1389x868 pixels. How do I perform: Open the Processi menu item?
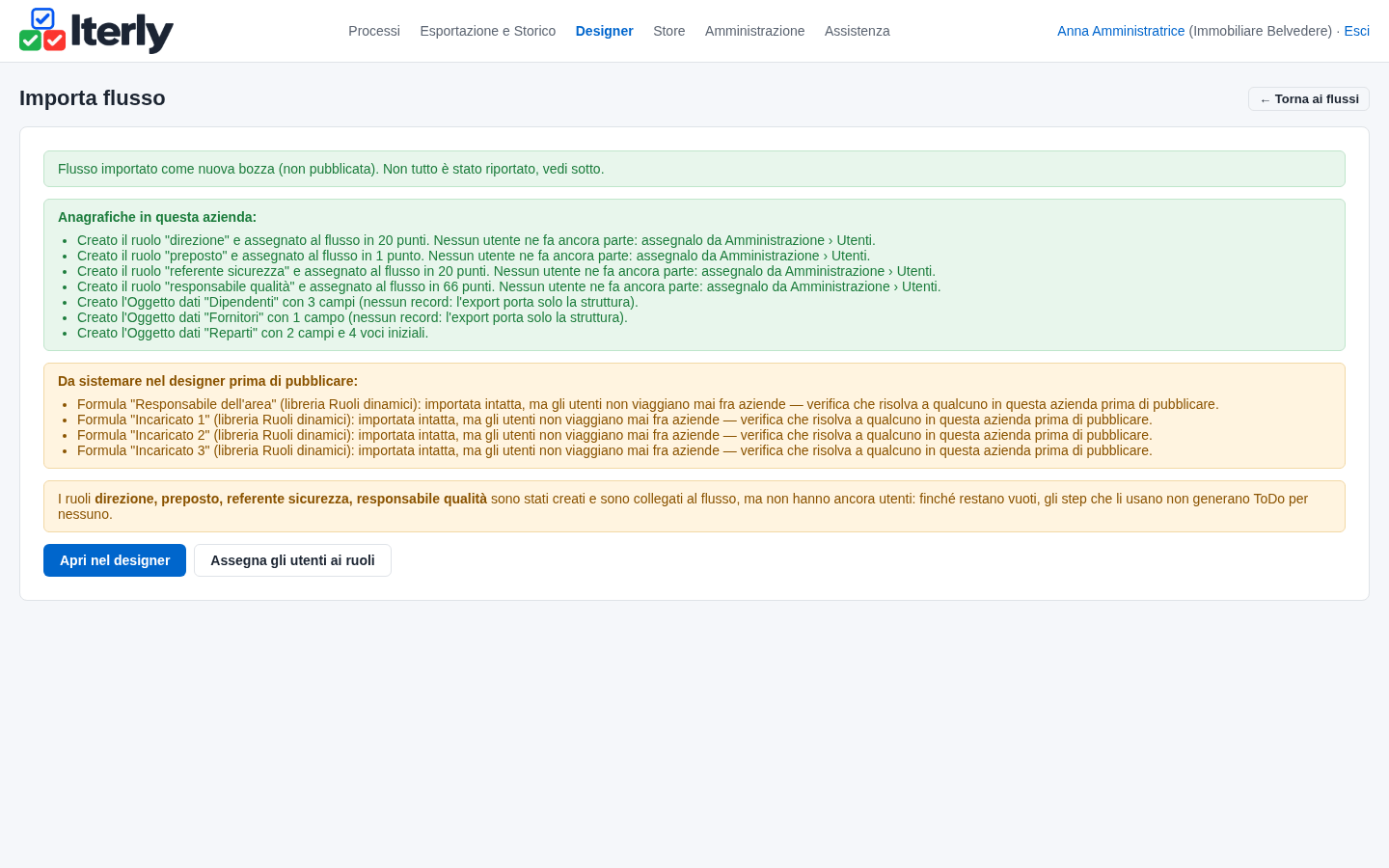coord(374,31)
